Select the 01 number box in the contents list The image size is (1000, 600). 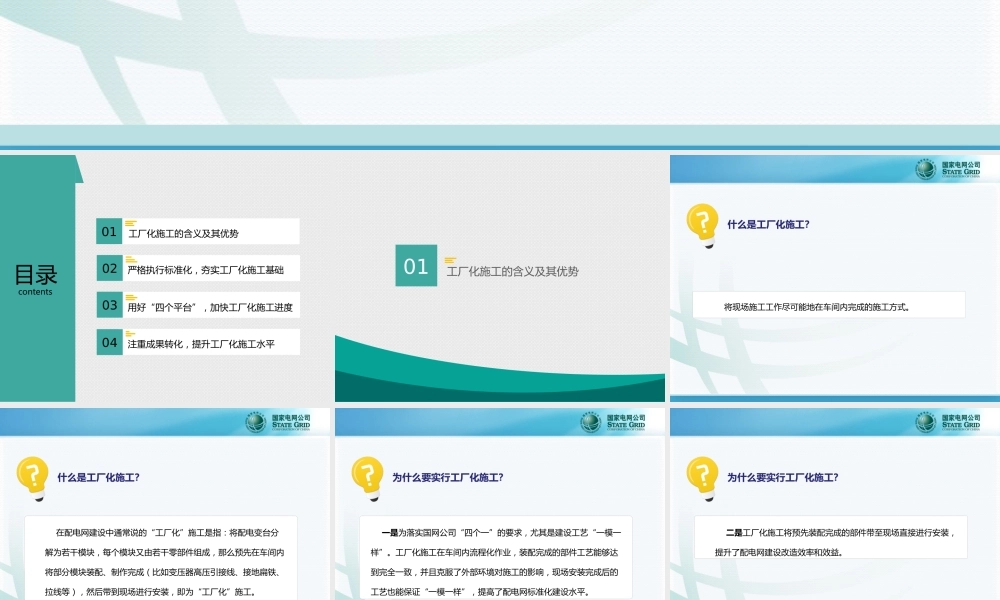pos(109,232)
